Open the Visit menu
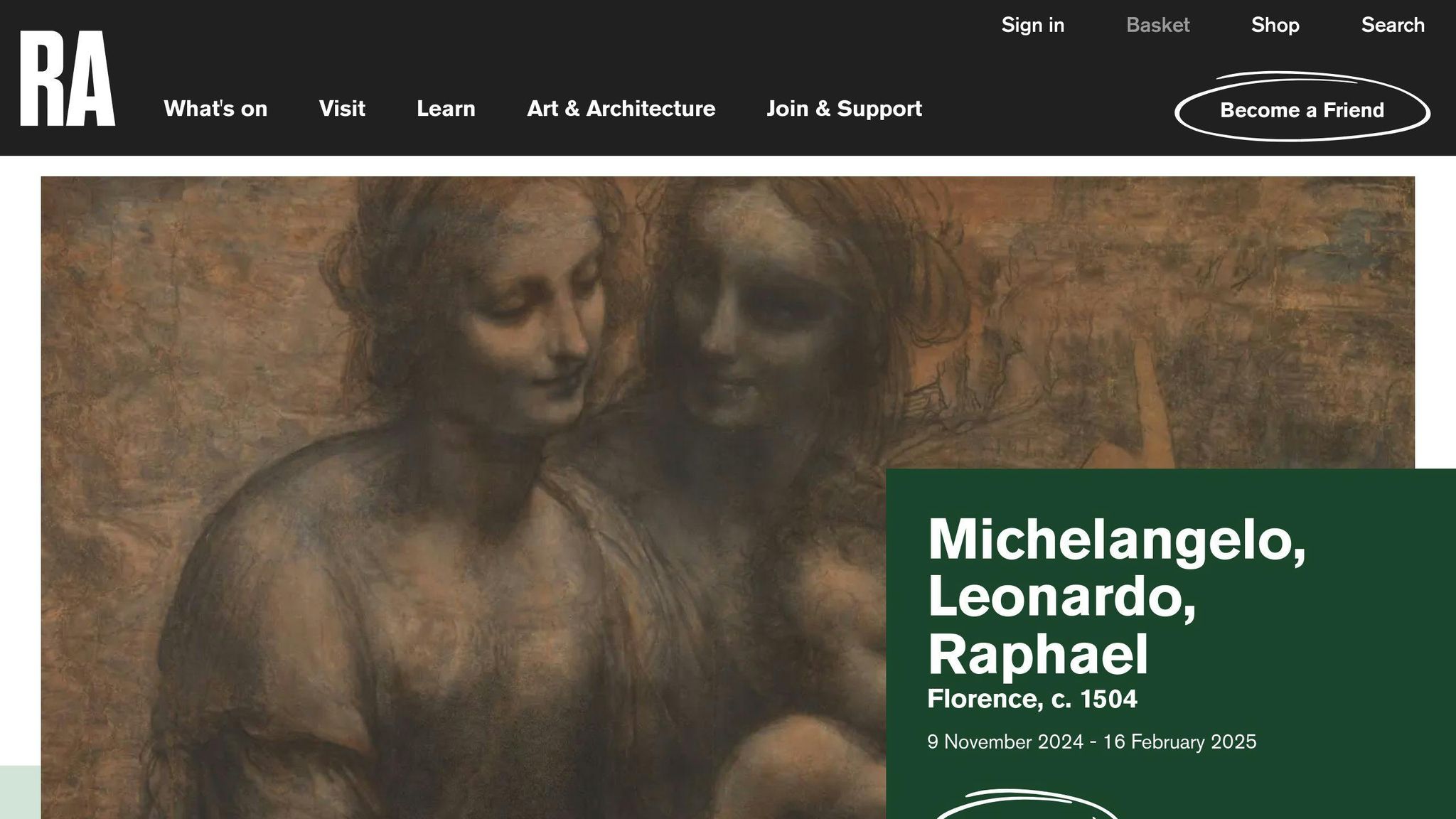The width and height of the screenshot is (1456, 819). 342,109
